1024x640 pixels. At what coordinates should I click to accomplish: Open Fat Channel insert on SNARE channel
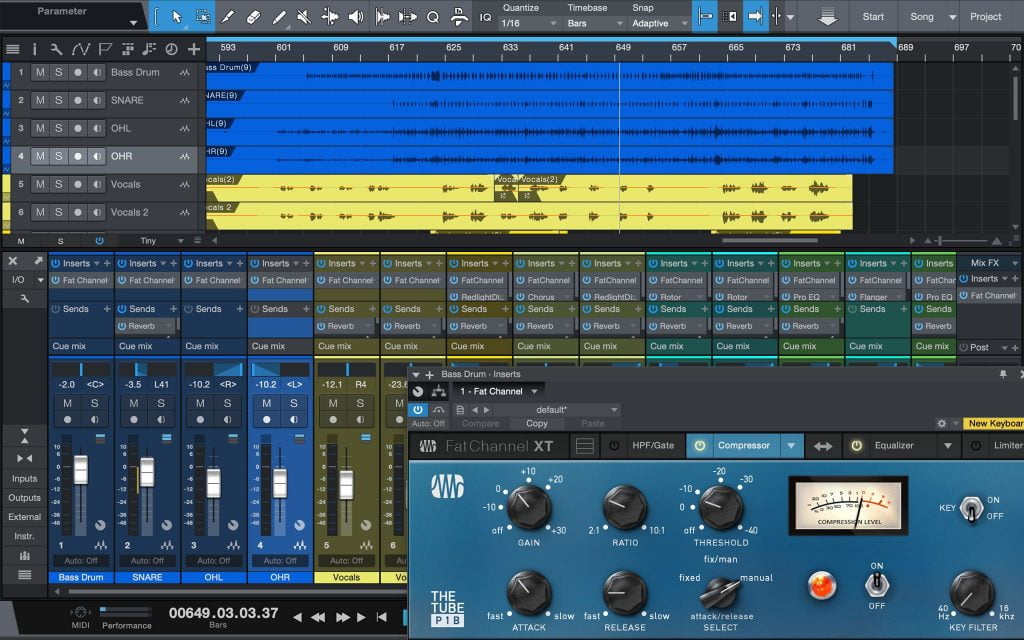tap(147, 281)
